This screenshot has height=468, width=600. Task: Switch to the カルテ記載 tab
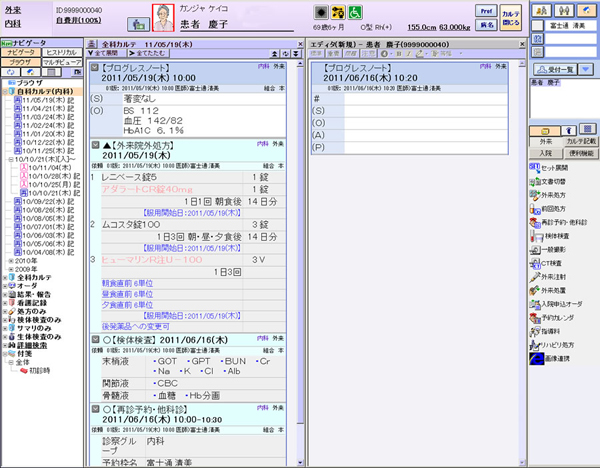pos(580,142)
